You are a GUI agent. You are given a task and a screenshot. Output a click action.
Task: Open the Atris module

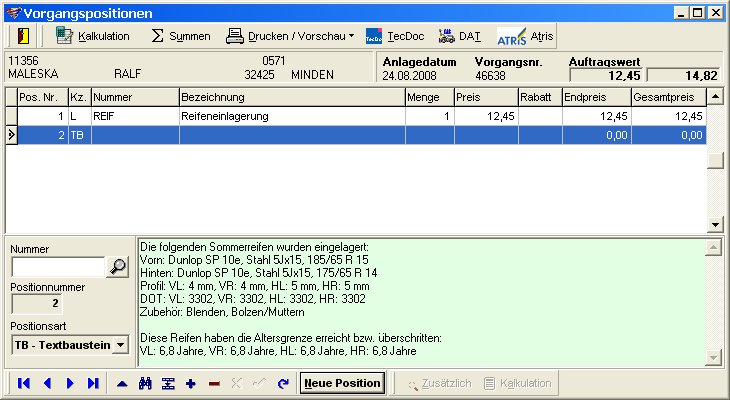526,36
